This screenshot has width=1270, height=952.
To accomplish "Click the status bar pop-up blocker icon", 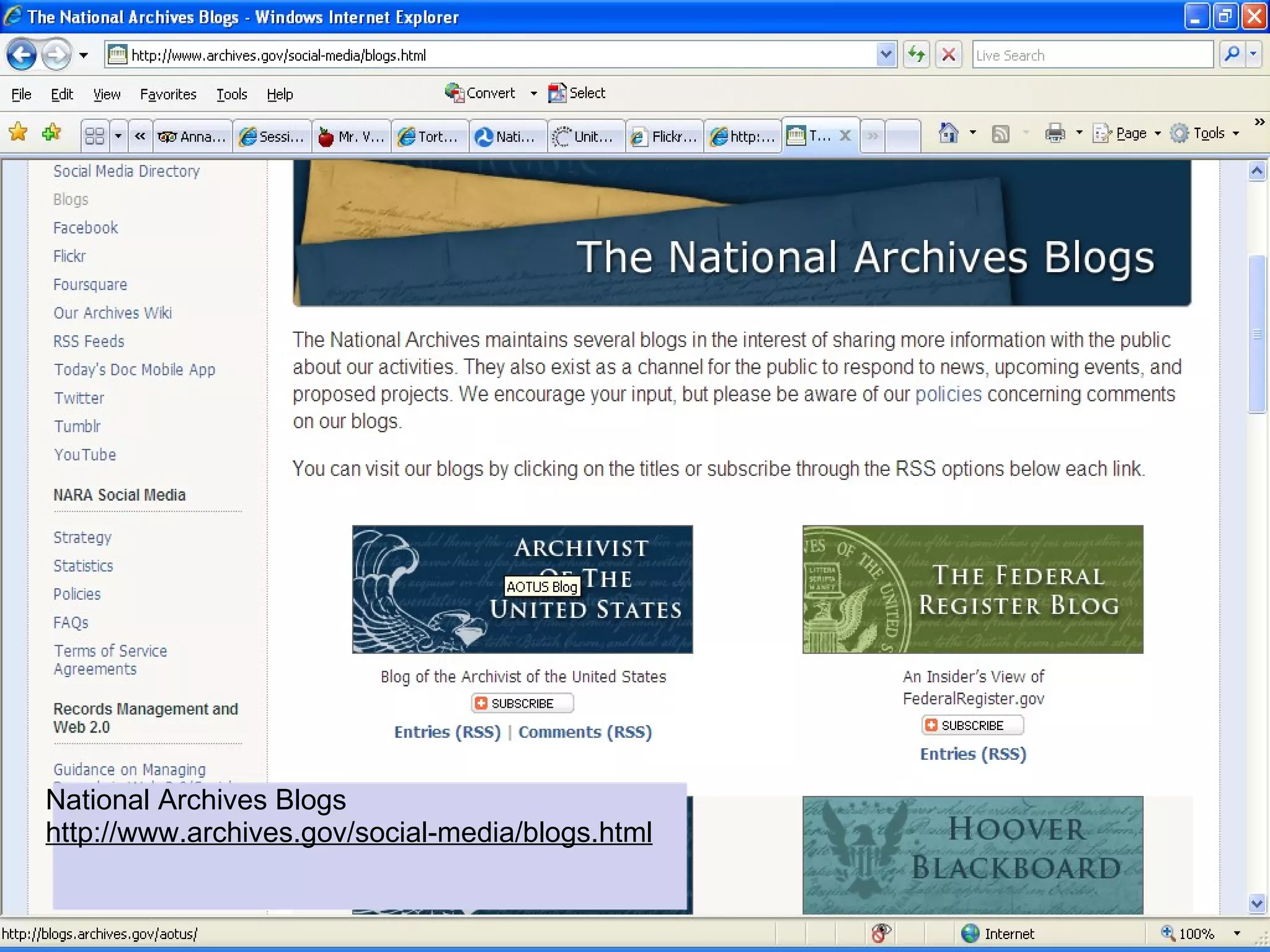I will pyautogui.click(x=881, y=933).
